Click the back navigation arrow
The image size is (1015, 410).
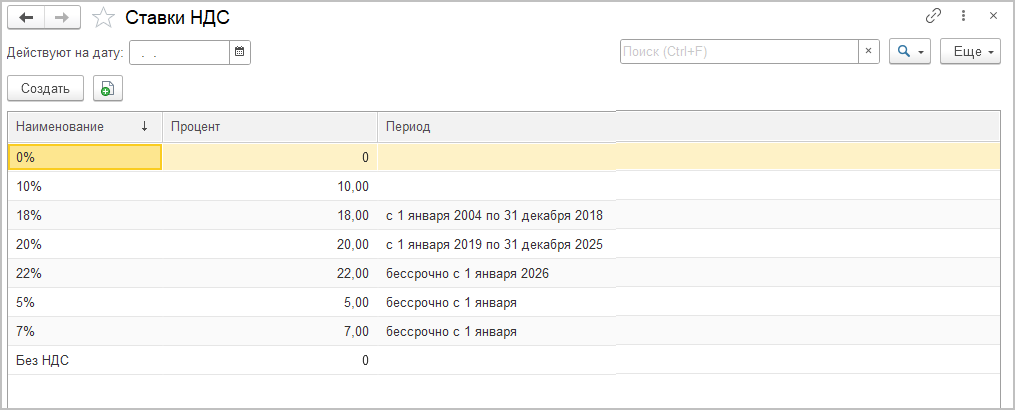(26, 17)
